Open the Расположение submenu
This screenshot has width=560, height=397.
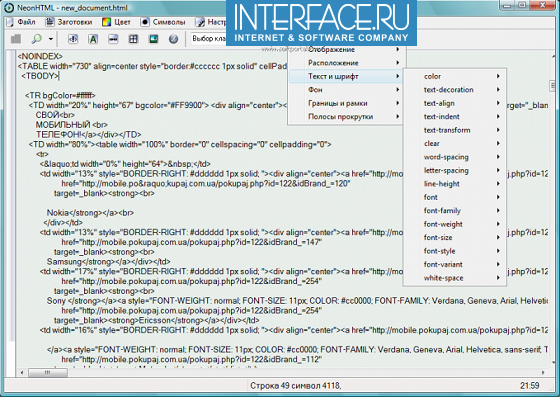click(x=345, y=63)
